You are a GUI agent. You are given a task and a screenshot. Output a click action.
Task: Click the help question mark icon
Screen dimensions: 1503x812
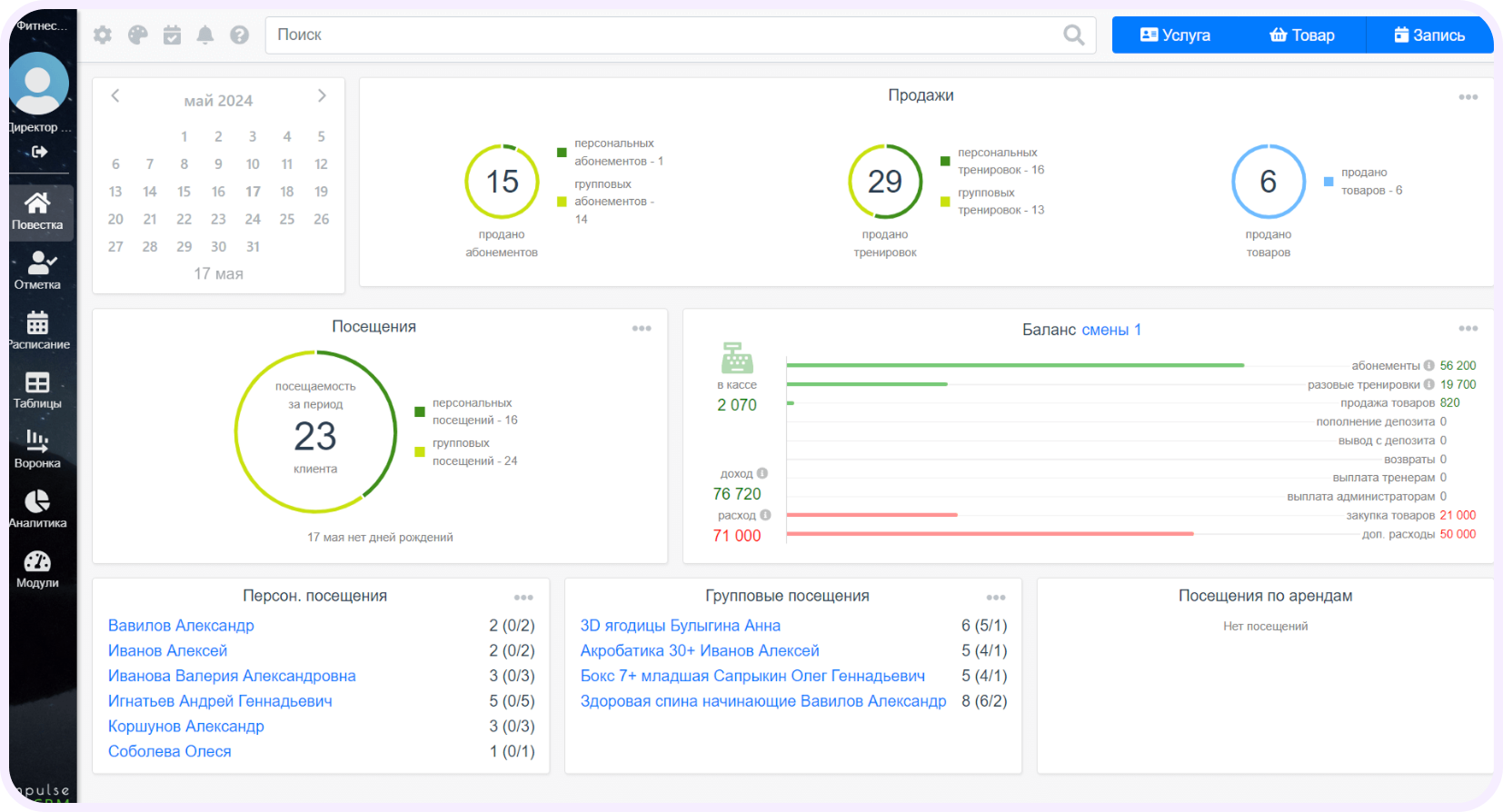point(240,35)
